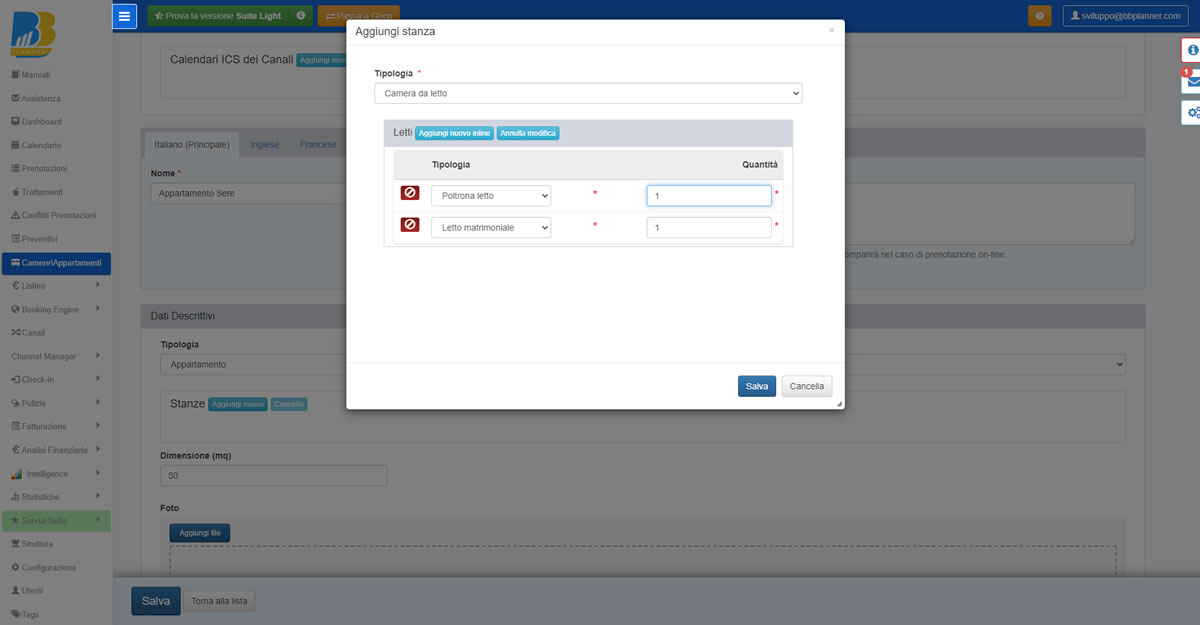Screen dimensions: 1200x625
Task: Open the Tipologia dropdown showing Camera da letto
Action: click(x=588, y=93)
